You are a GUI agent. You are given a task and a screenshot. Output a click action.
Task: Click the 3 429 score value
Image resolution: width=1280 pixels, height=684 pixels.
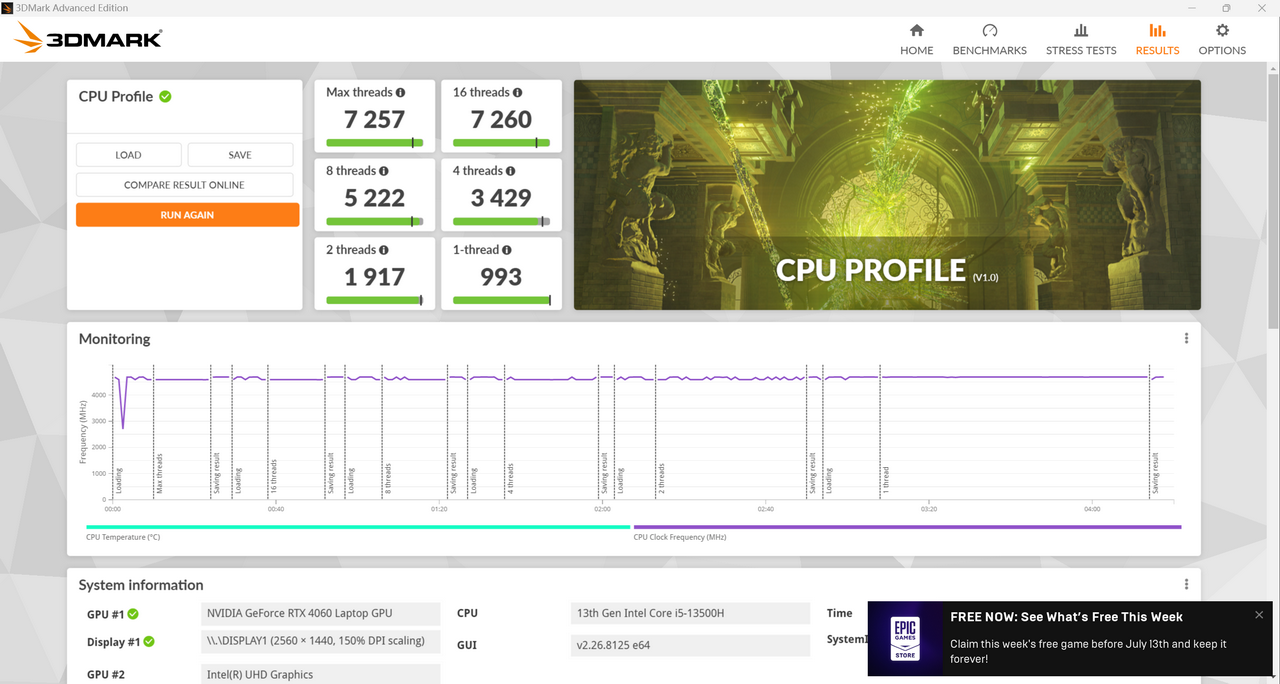(501, 198)
